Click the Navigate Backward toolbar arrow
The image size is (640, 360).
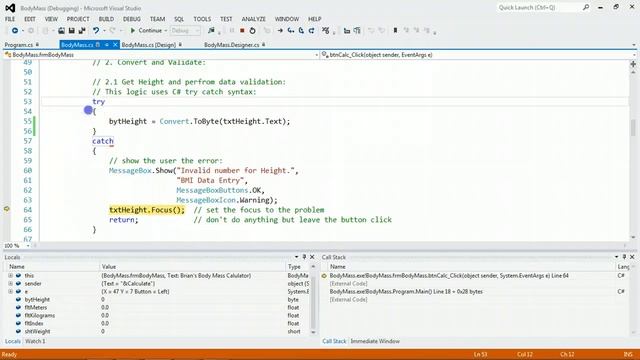pyautogui.click(x=15, y=31)
